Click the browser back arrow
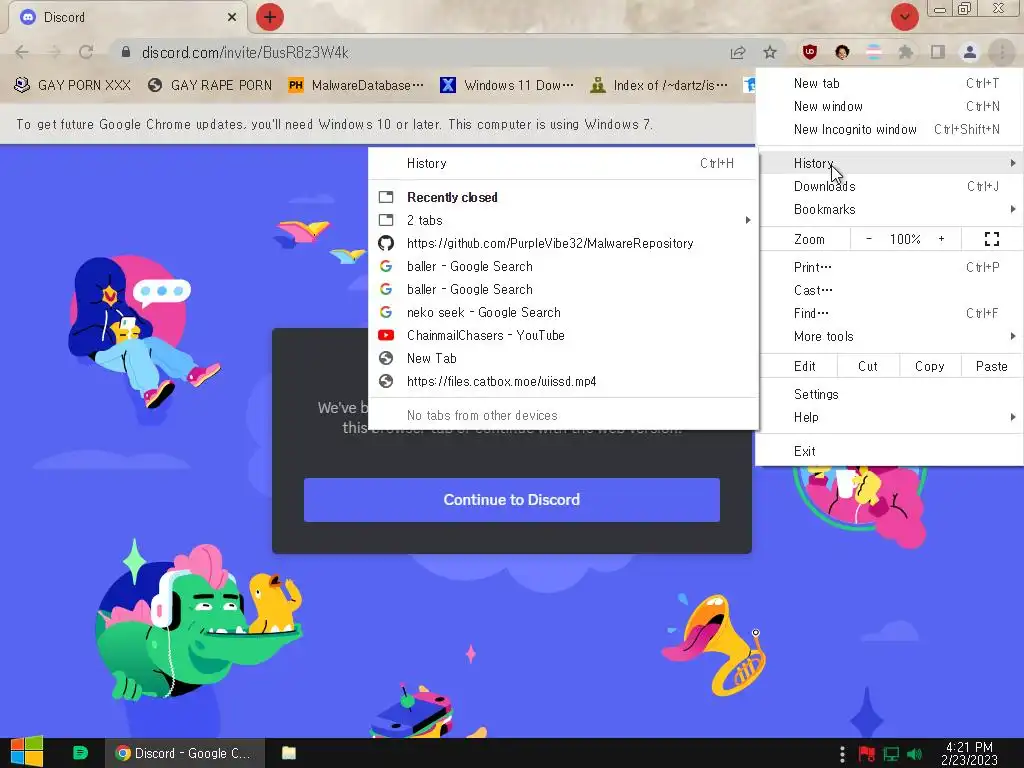This screenshot has width=1024, height=768. (x=22, y=52)
